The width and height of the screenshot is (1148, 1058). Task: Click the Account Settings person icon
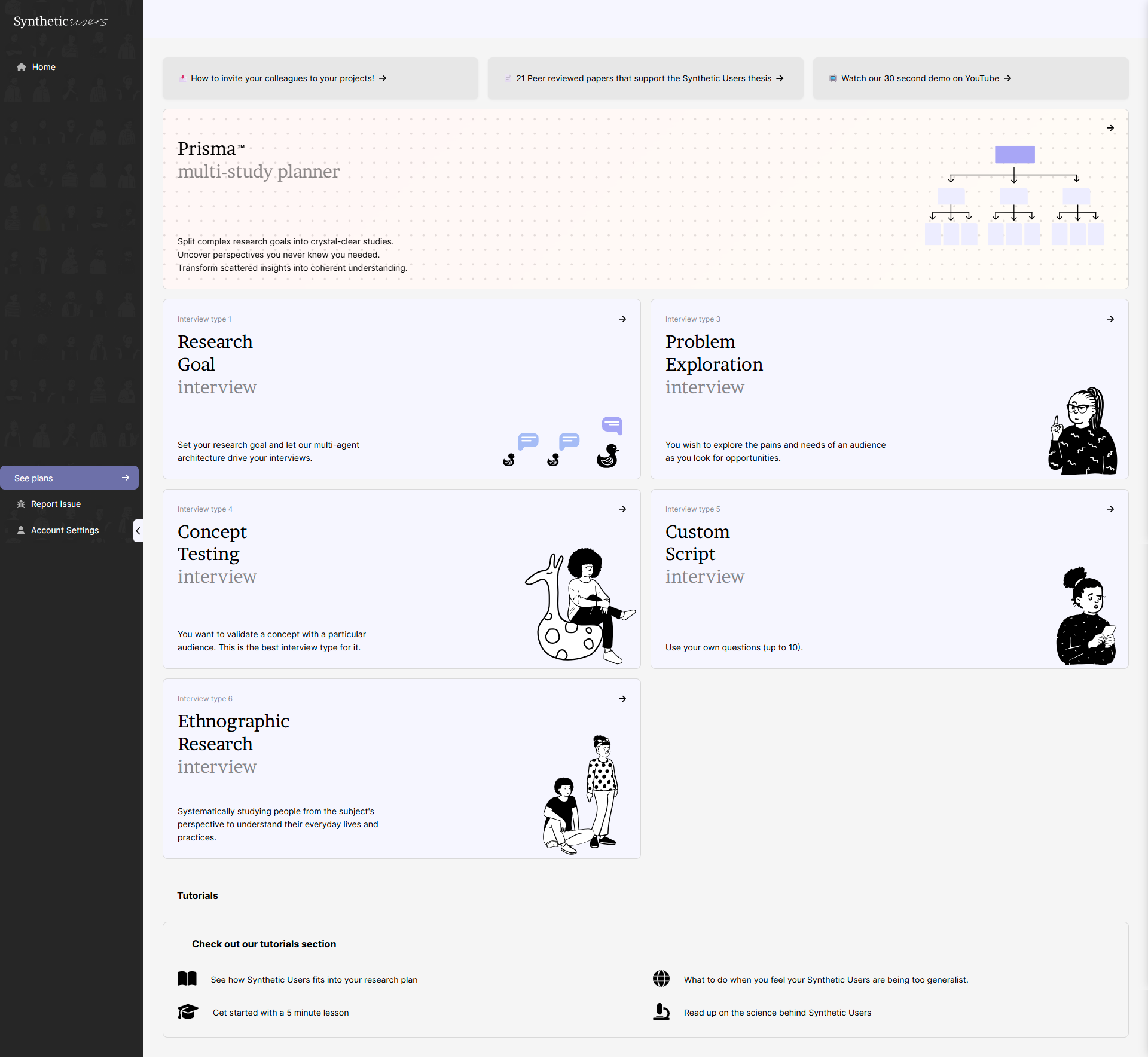point(21,530)
